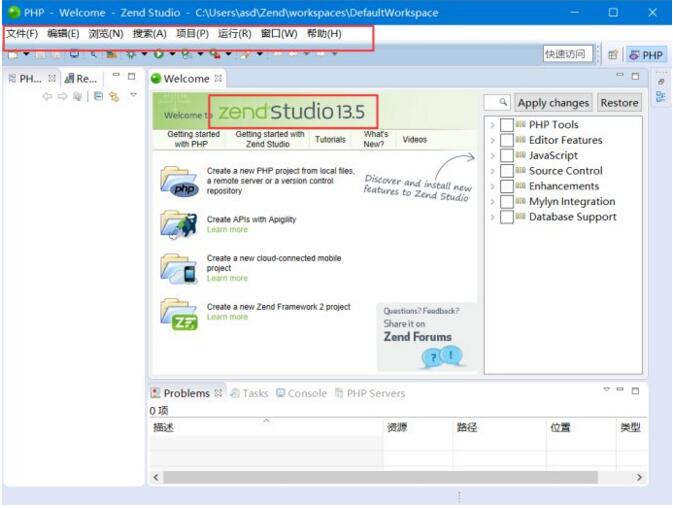Open the 编辑(E) menu
The image size is (673, 508).
click(63, 33)
